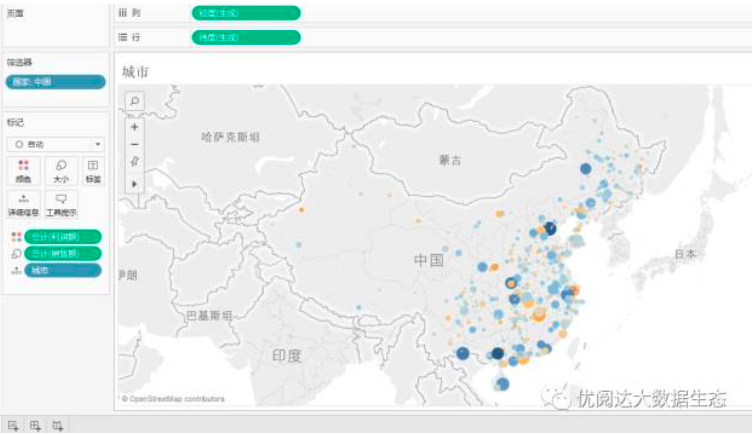Image resolution: width=753 pixels, height=435 pixels.
Task: Expand map tools with the arrow button
Action: pyautogui.click(x=135, y=184)
